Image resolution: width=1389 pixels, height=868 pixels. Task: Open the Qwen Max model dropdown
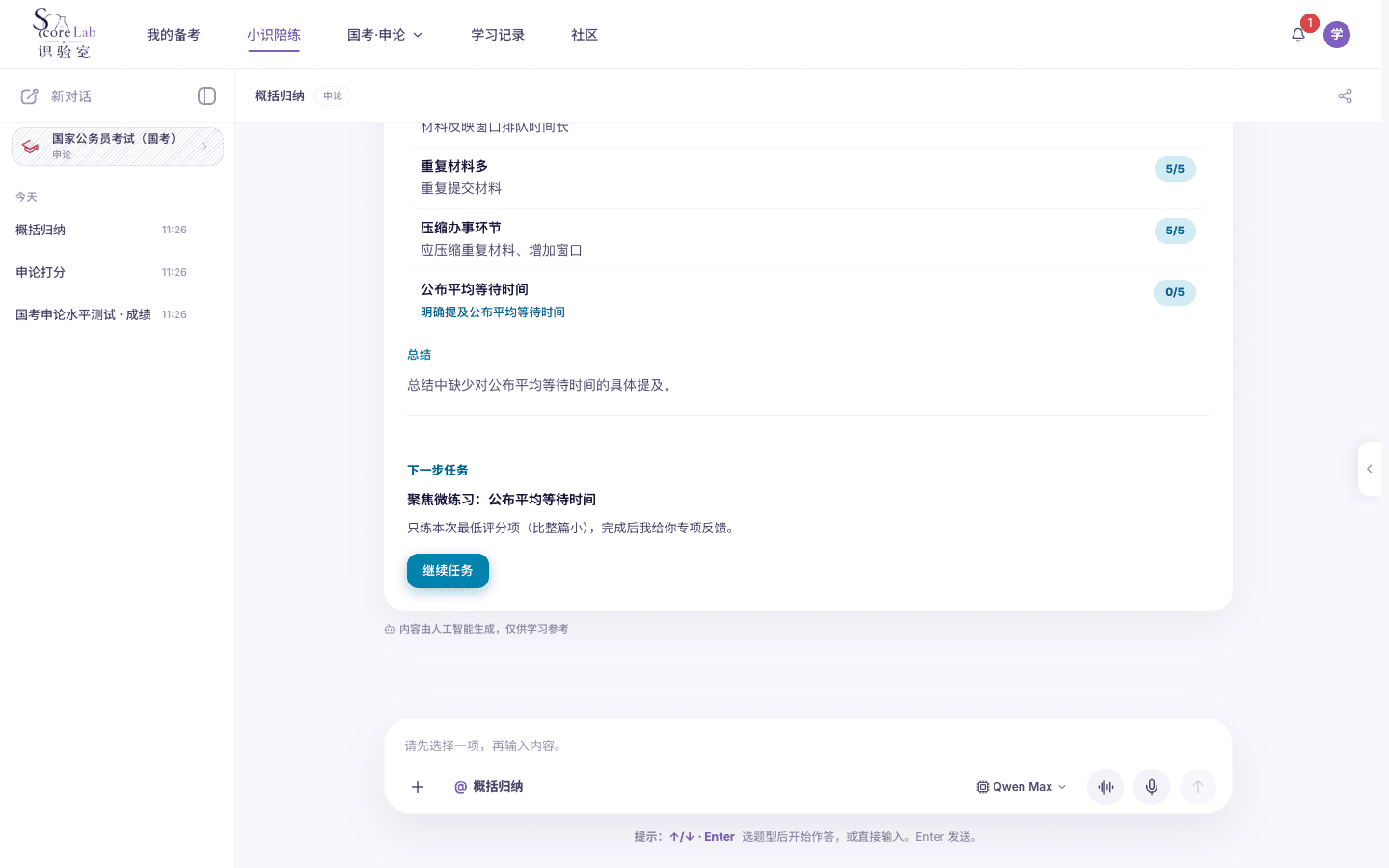1021,787
